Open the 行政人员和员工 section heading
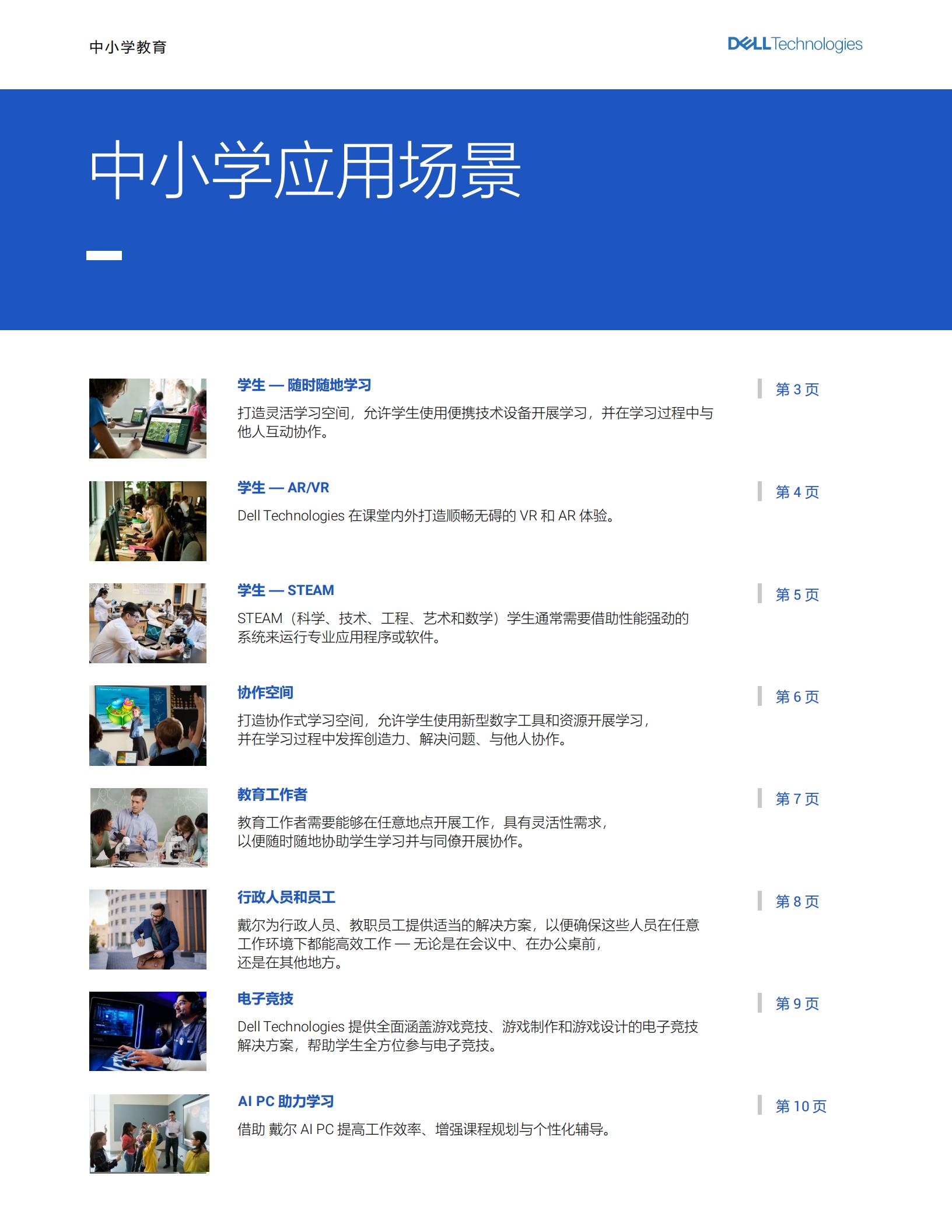 click(286, 897)
